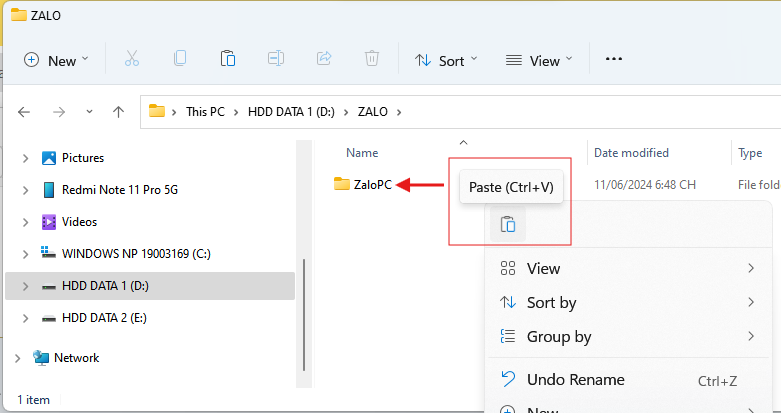
Task: Click the Paste icon in context menu
Action: pos(507,225)
